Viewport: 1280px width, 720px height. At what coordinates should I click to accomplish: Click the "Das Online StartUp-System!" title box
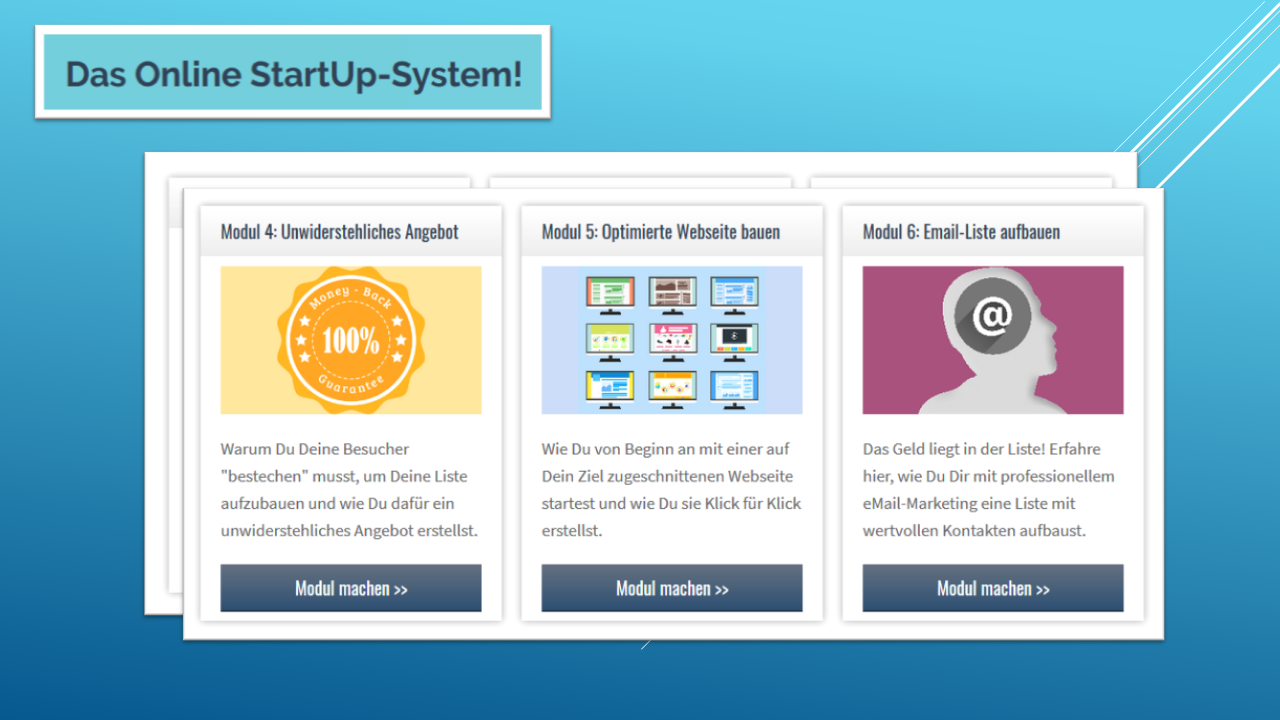pos(293,73)
